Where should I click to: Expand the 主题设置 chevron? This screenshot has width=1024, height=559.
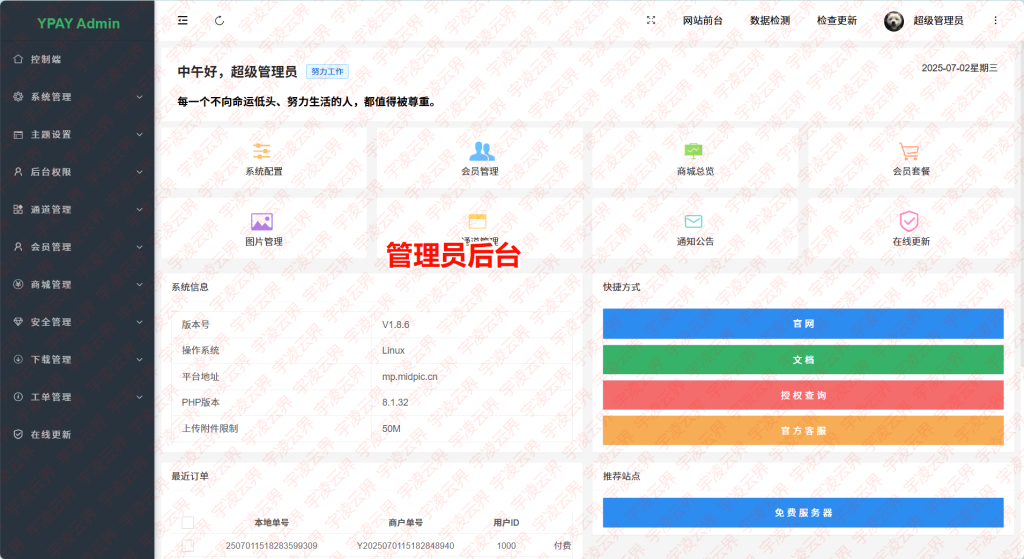[139, 135]
